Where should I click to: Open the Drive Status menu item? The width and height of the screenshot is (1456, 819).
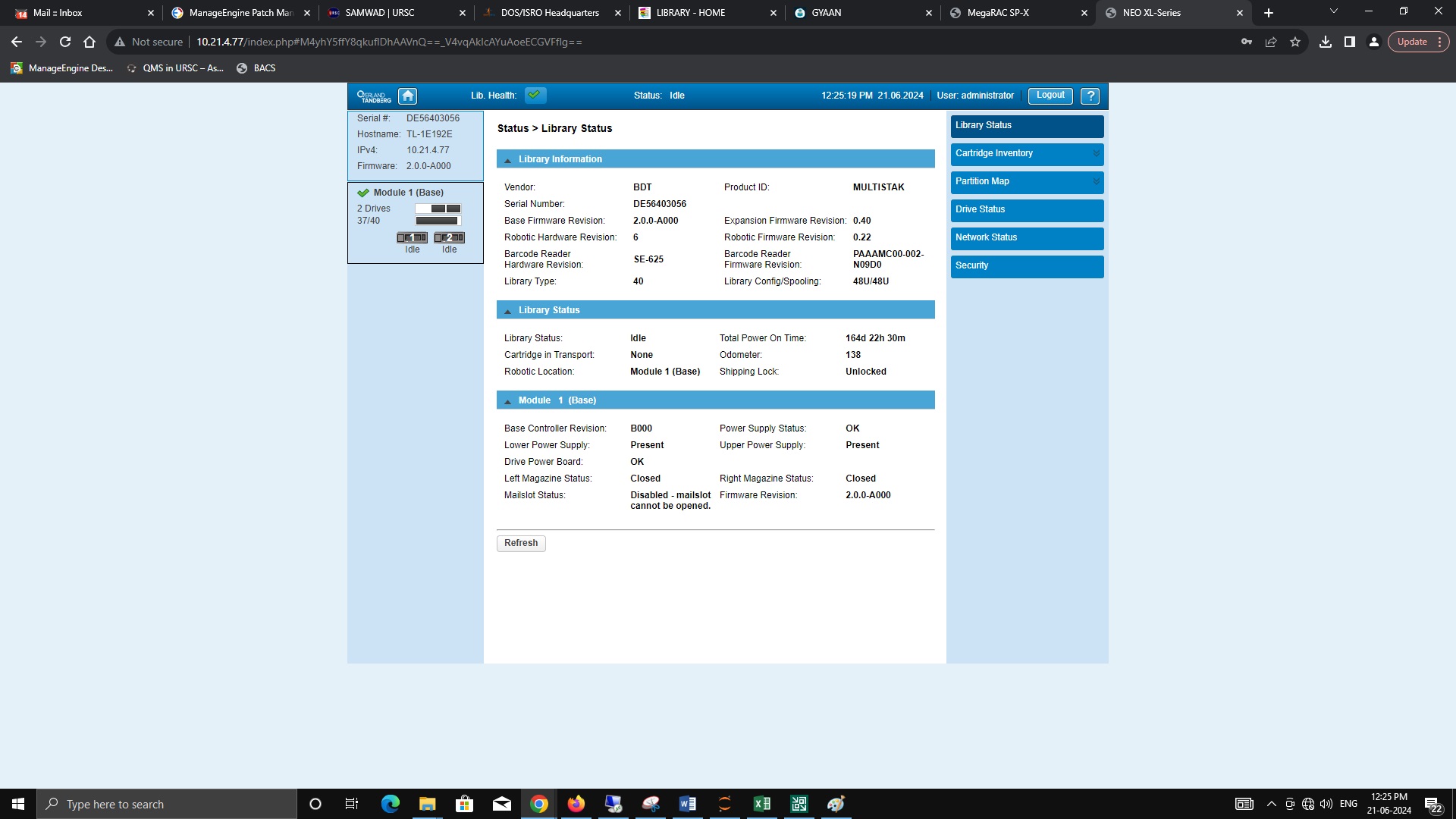1027,210
